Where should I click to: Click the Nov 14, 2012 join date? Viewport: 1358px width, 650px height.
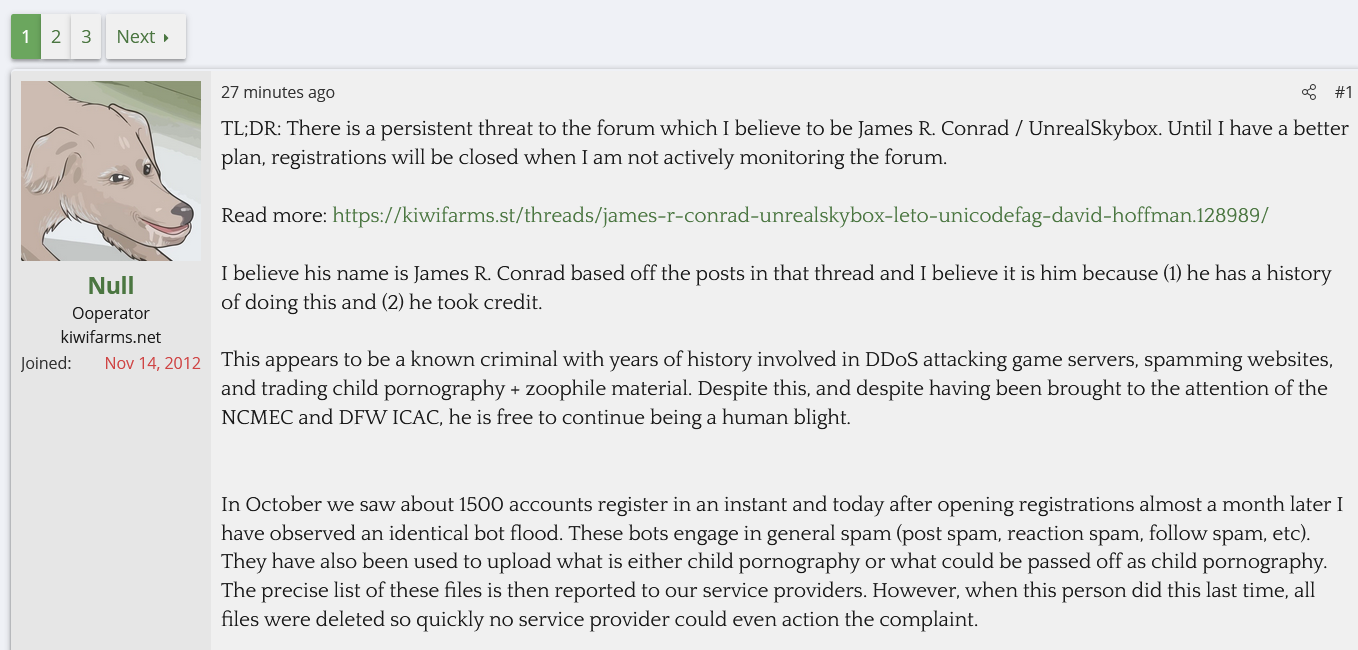pos(152,363)
